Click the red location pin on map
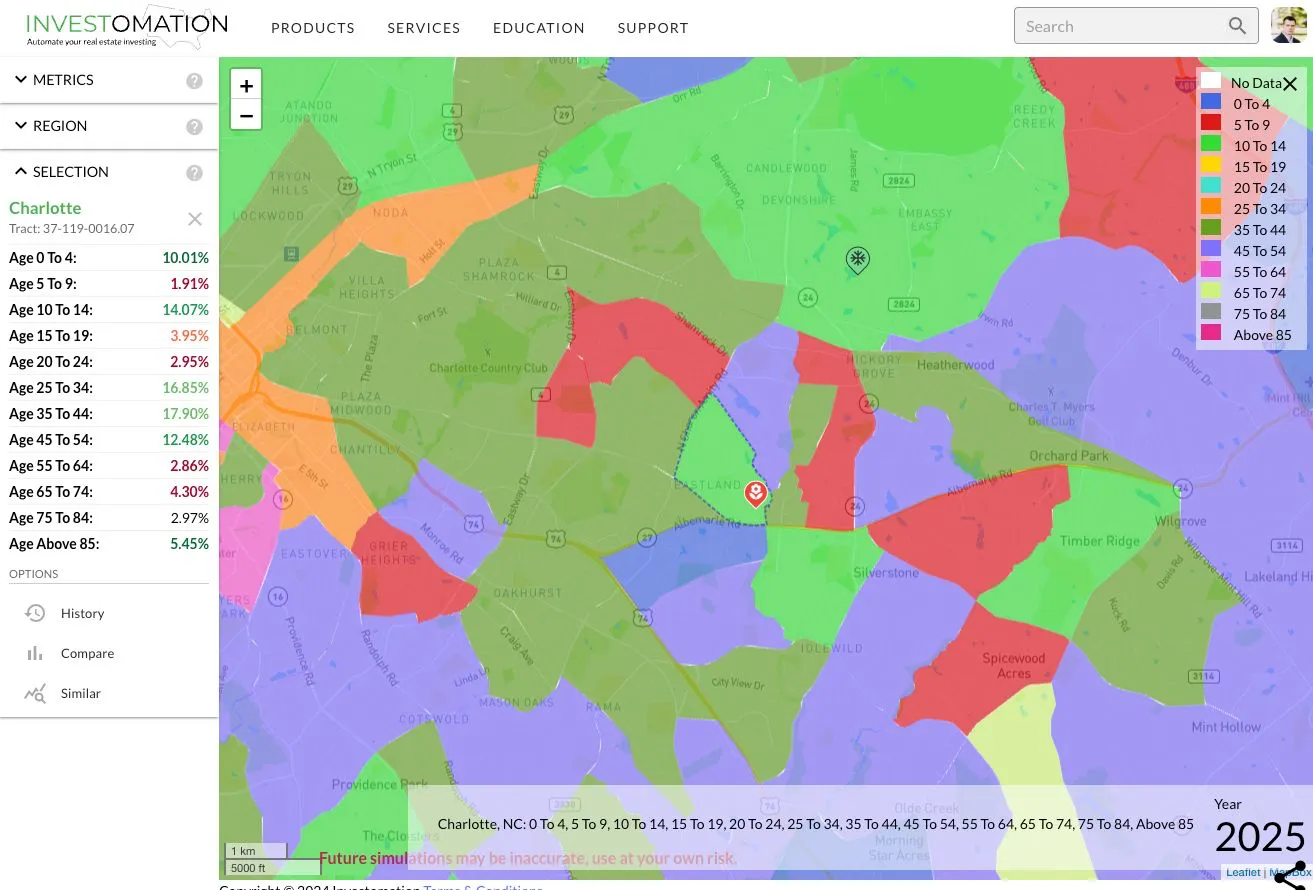The width and height of the screenshot is (1313, 890). pos(755,494)
